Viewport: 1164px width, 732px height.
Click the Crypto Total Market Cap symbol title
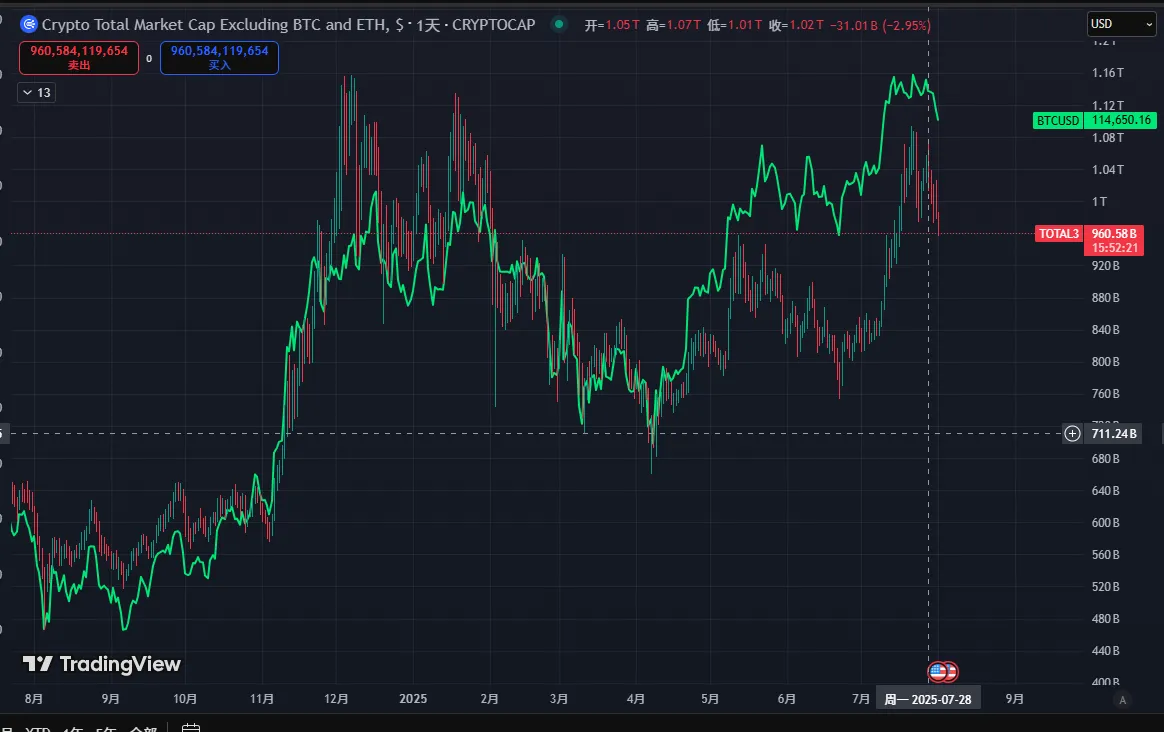(210, 24)
